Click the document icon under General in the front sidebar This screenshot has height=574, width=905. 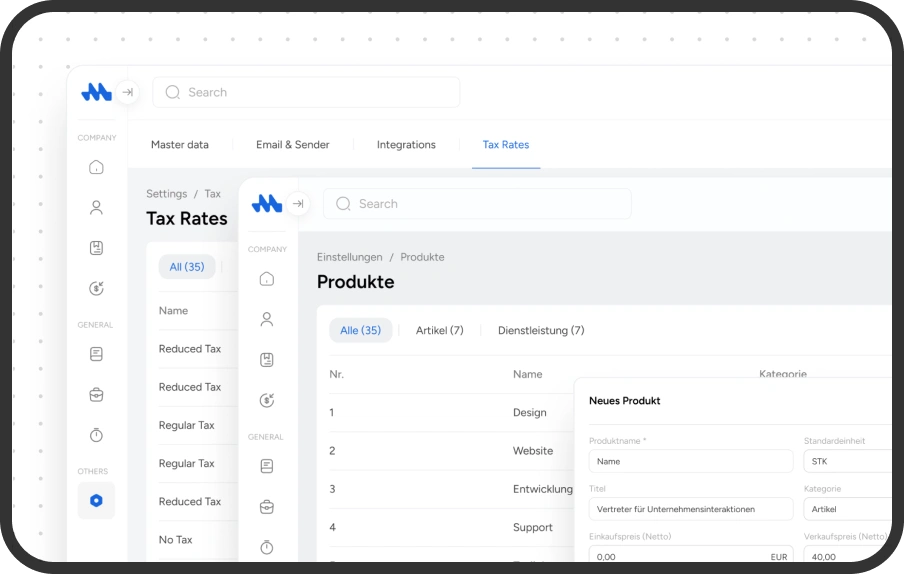(x=266, y=466)
